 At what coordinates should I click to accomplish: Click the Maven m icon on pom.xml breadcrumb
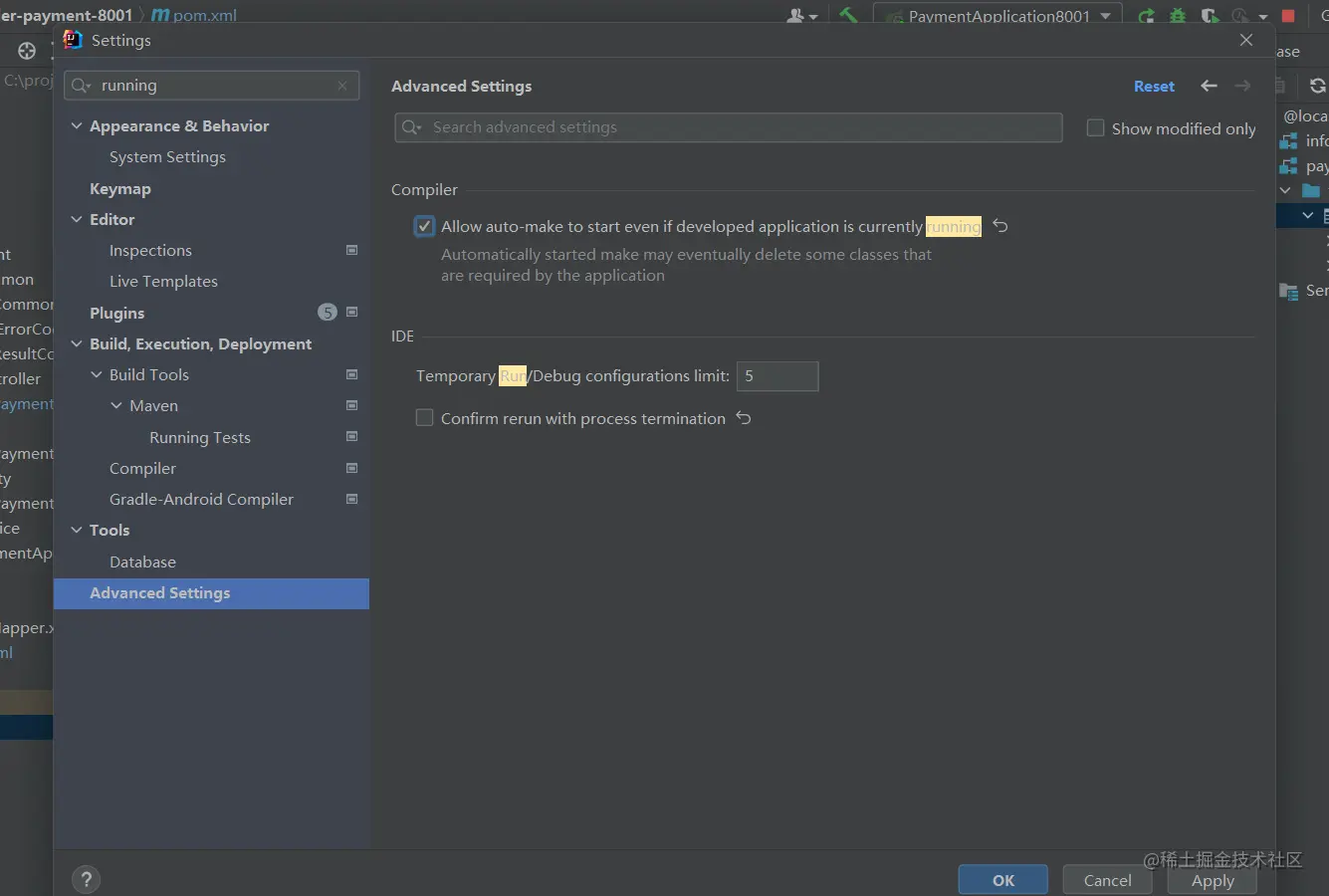coord(159,15)
